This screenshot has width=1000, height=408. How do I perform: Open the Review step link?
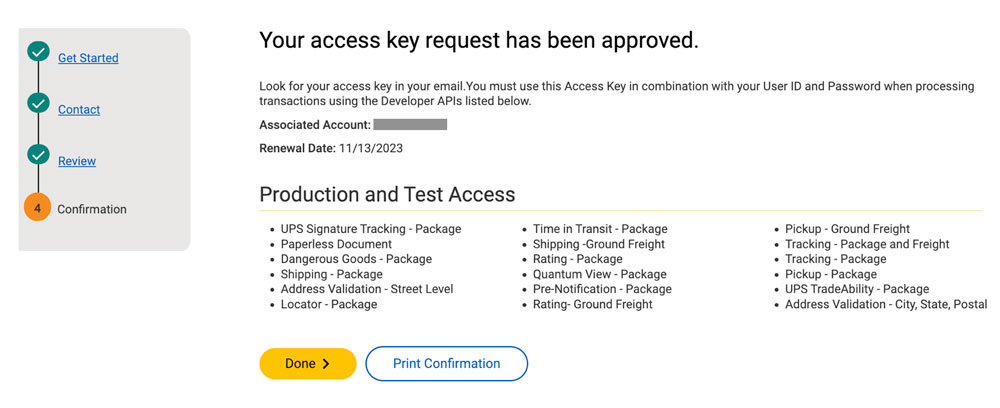(77, 161)
